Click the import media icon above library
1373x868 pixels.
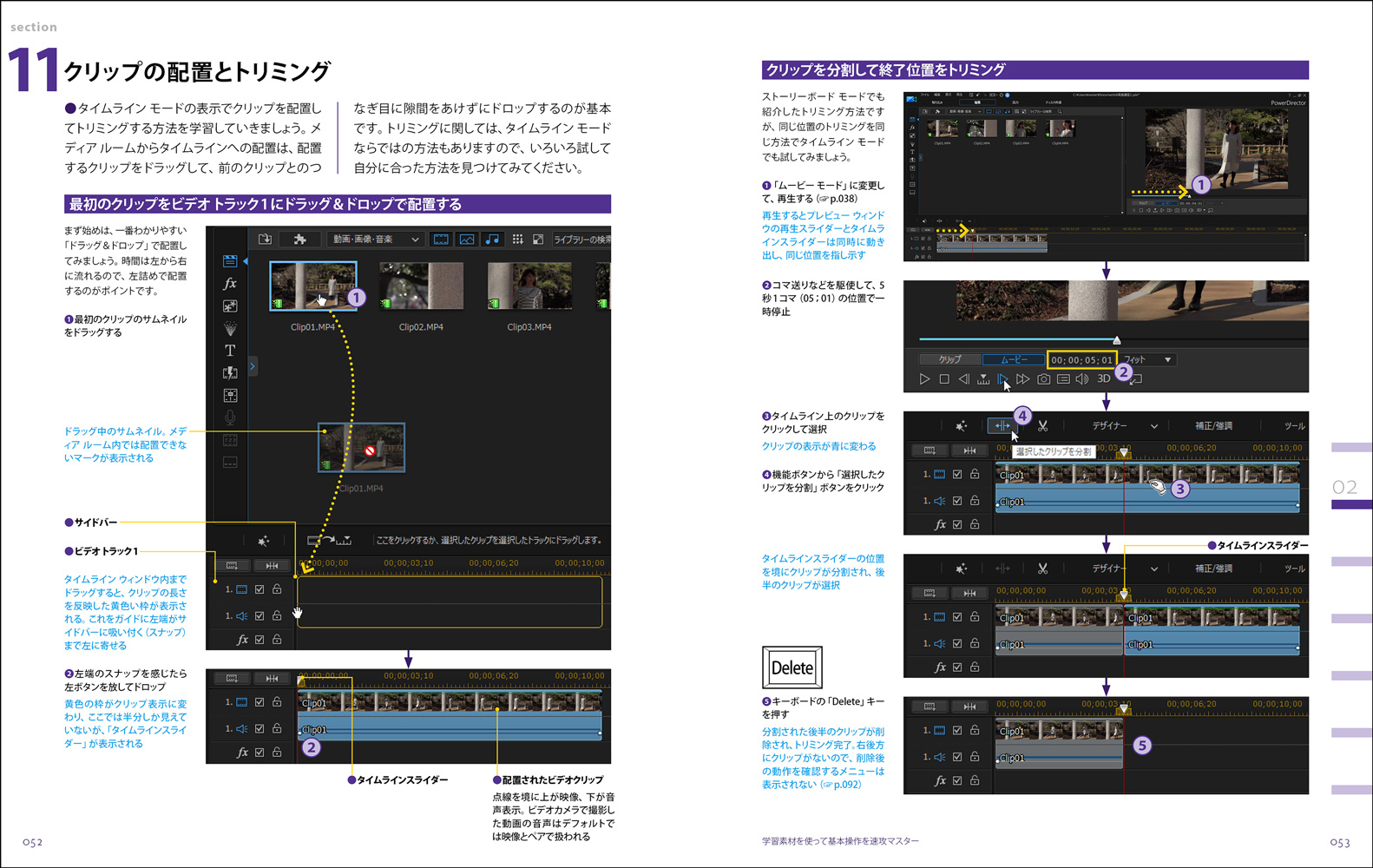pyautogui.click(x=266, y=239)
